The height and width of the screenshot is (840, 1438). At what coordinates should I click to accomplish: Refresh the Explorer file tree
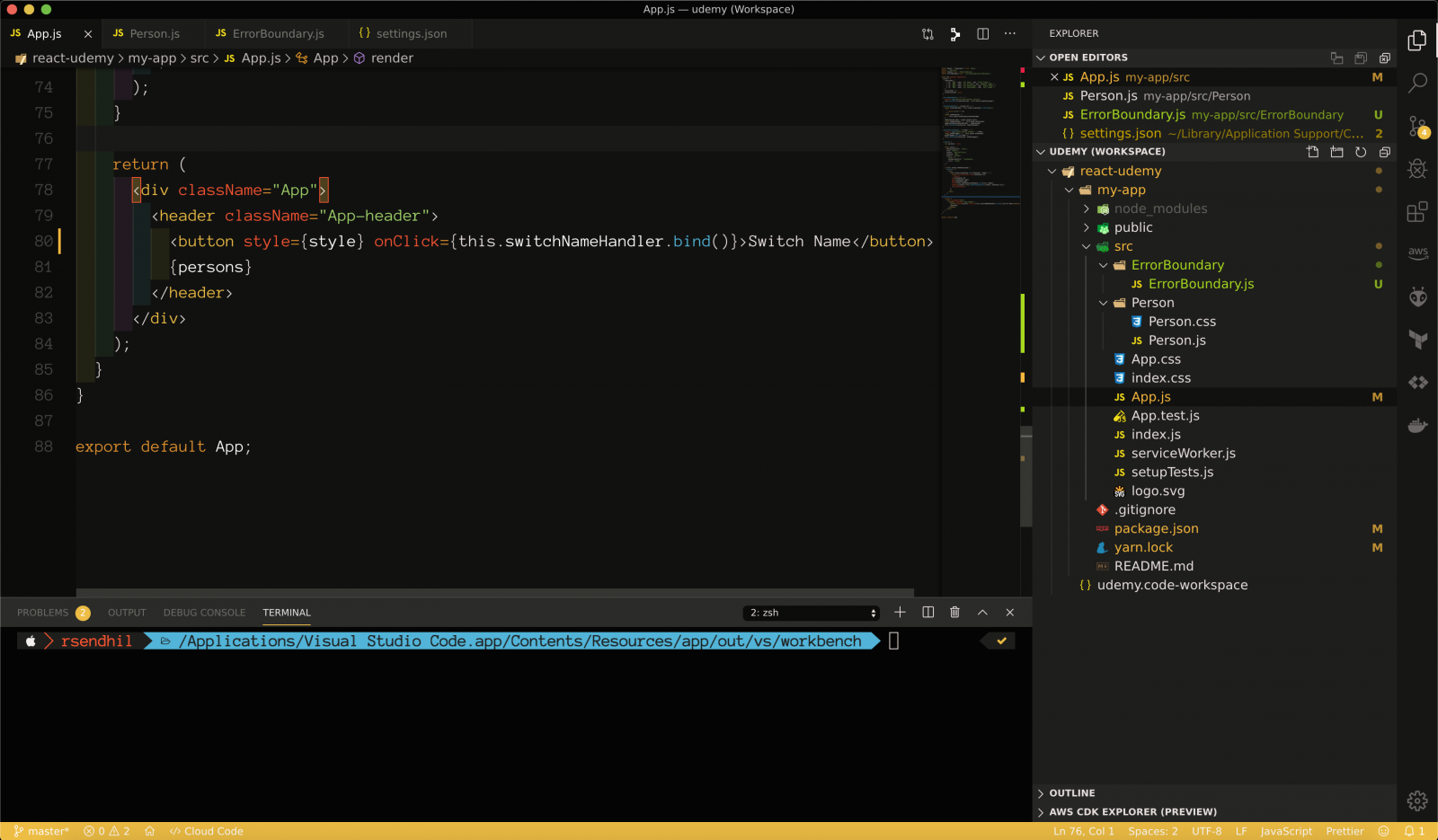[x=1361, y=152]
